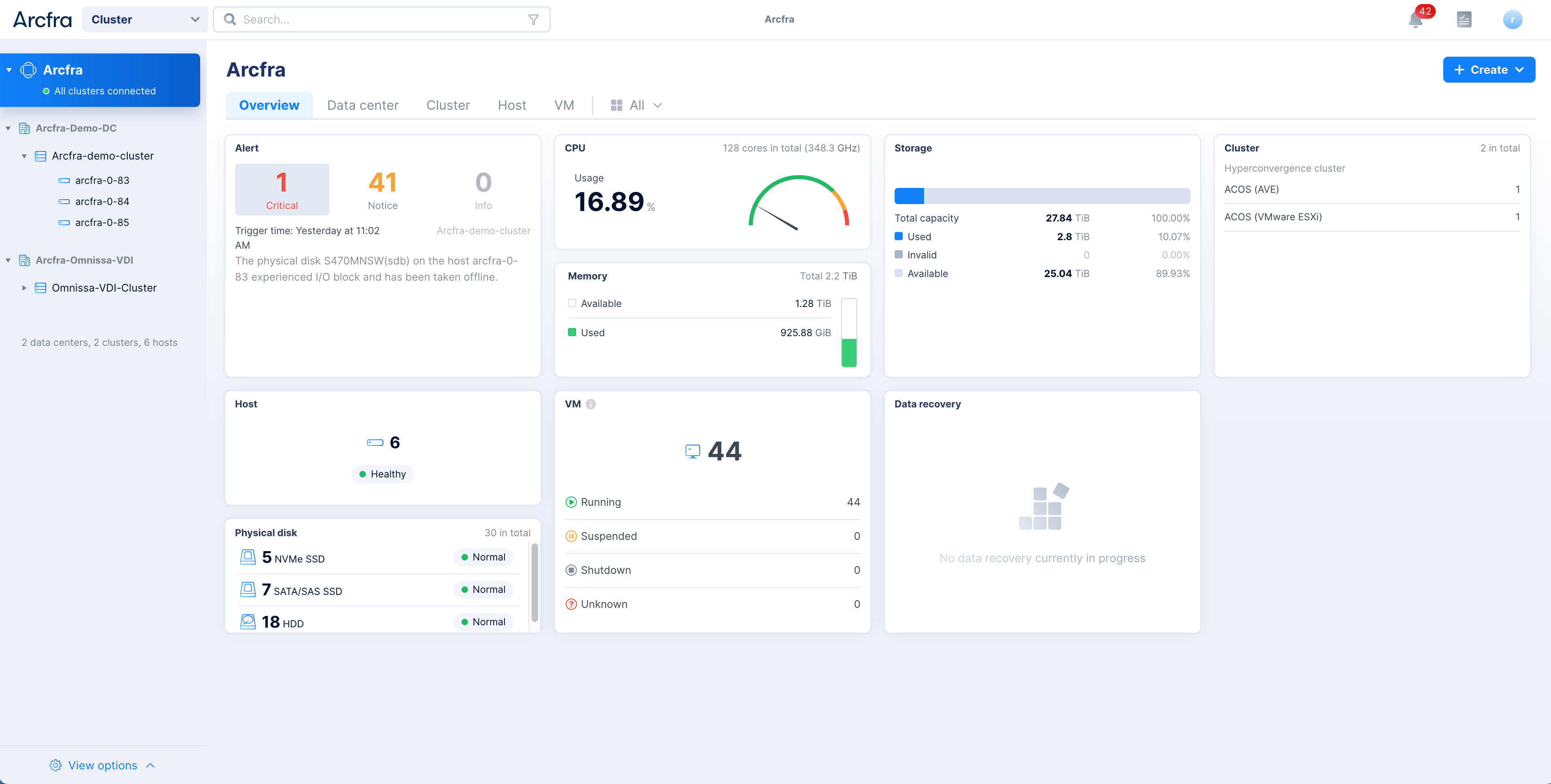Click the Arcfra root globe icon
The height and width of the screenshot is (784, 1551).
[28, 70]
